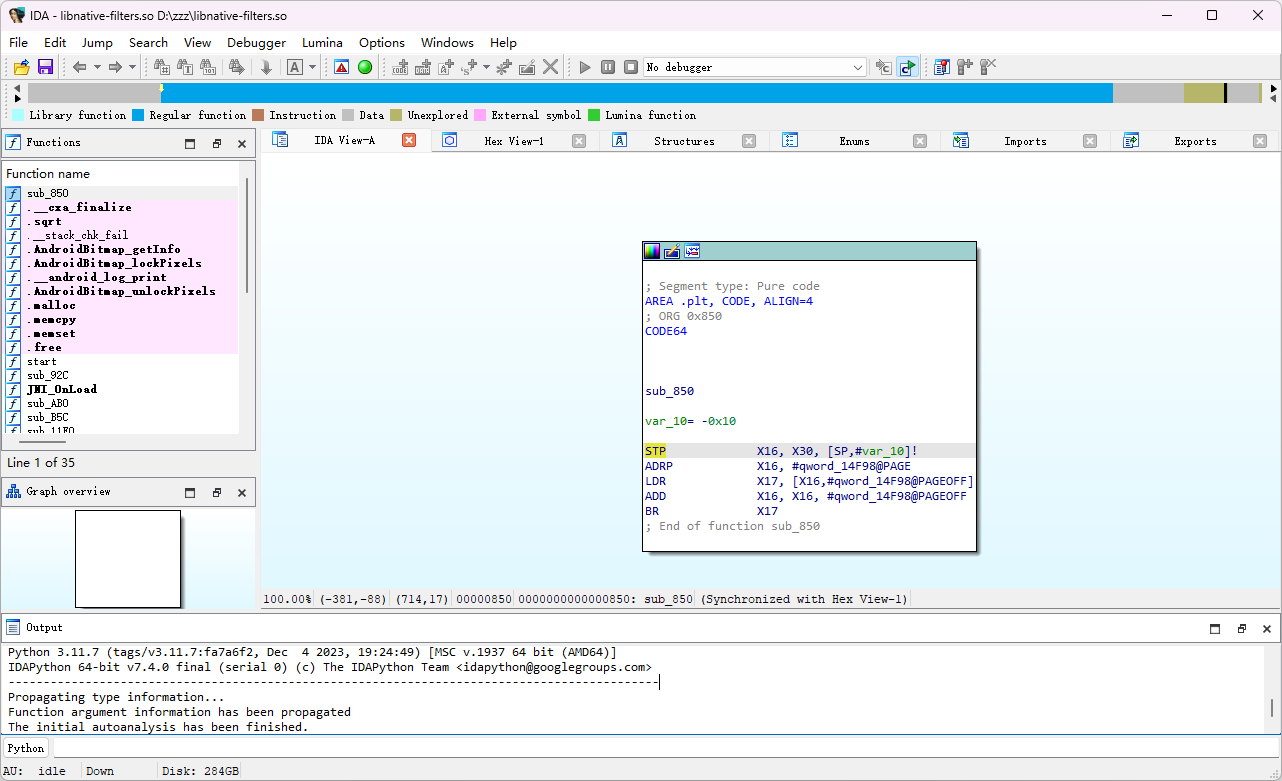This screenshot has width=1282, height=781.
Task: Switch to the Exports tab
Action: 1195,141
